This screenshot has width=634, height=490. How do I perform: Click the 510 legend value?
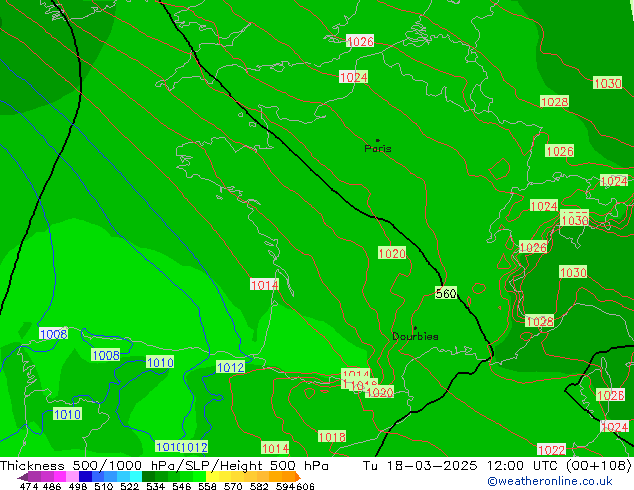[x=104, y=486]
